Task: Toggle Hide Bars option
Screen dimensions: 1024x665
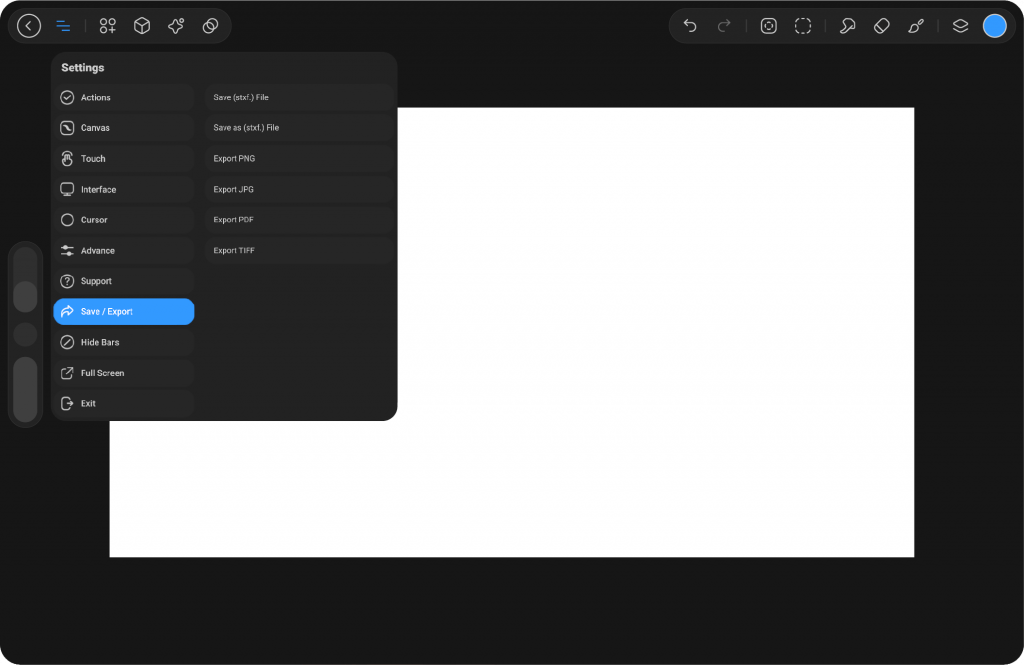Action: coord(123,342)
